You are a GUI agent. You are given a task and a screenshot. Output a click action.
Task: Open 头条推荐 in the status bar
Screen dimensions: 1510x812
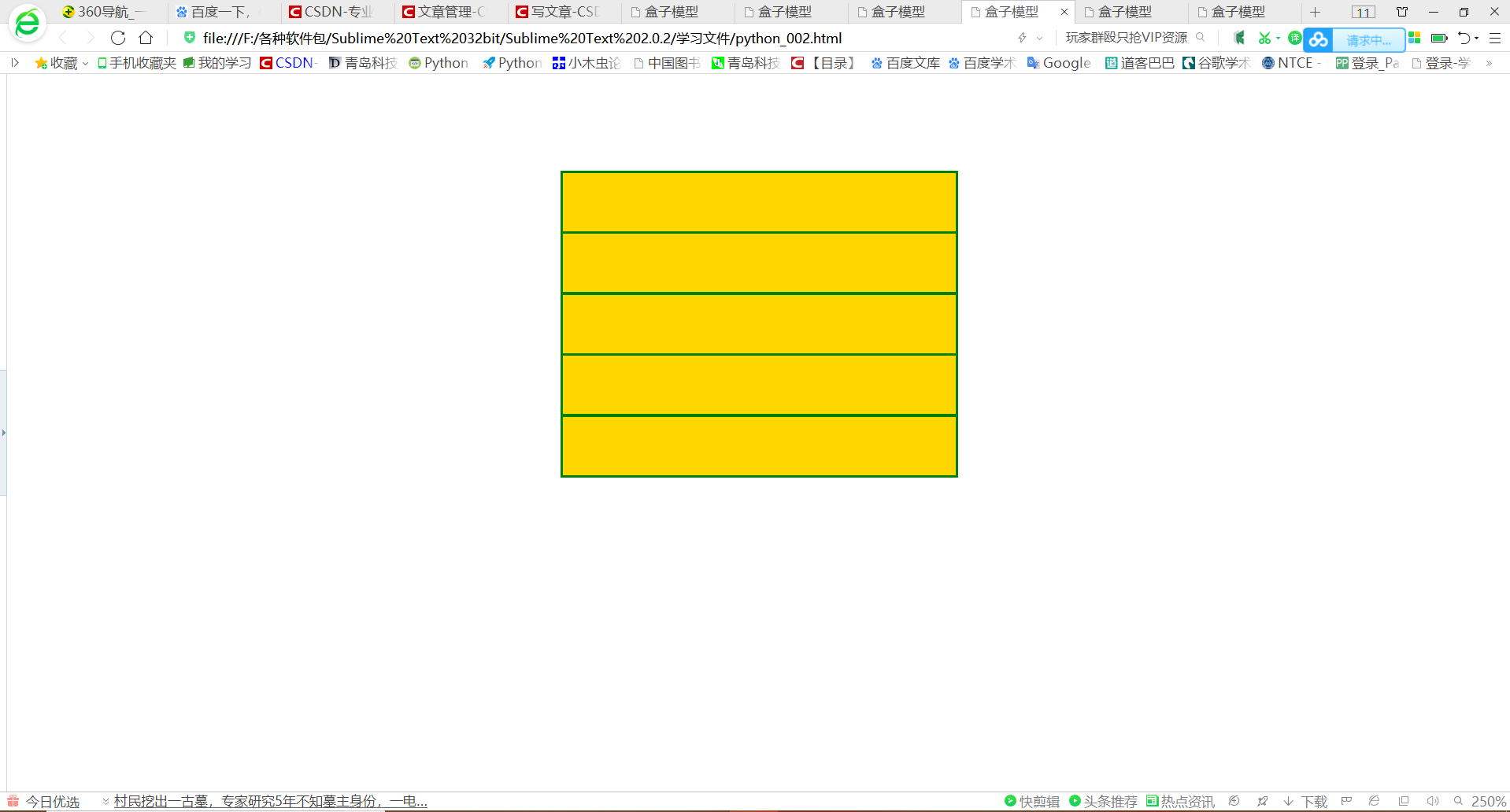[x=1103, y=801]
